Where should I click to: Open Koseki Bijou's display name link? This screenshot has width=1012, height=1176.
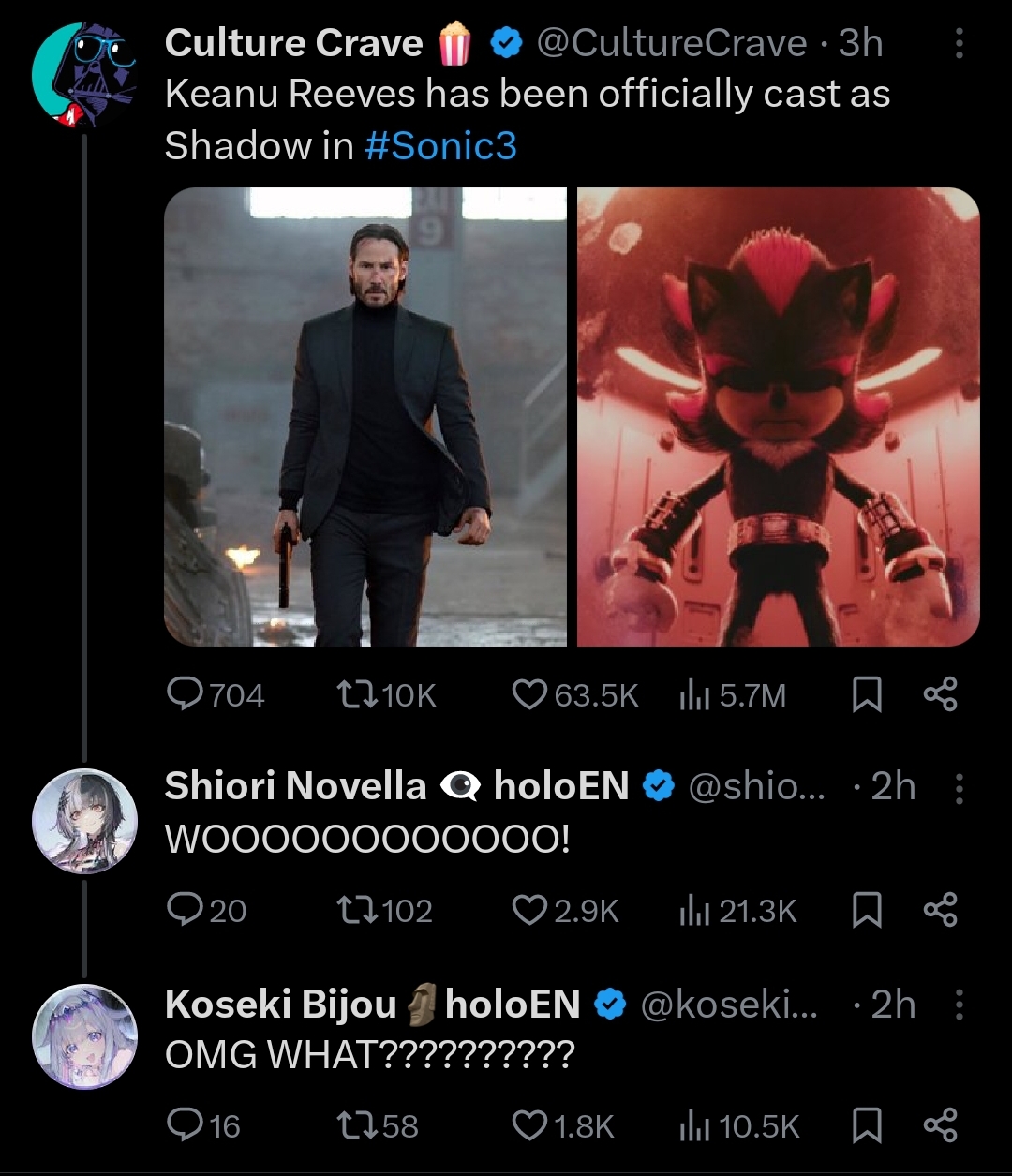[281, 1005]
